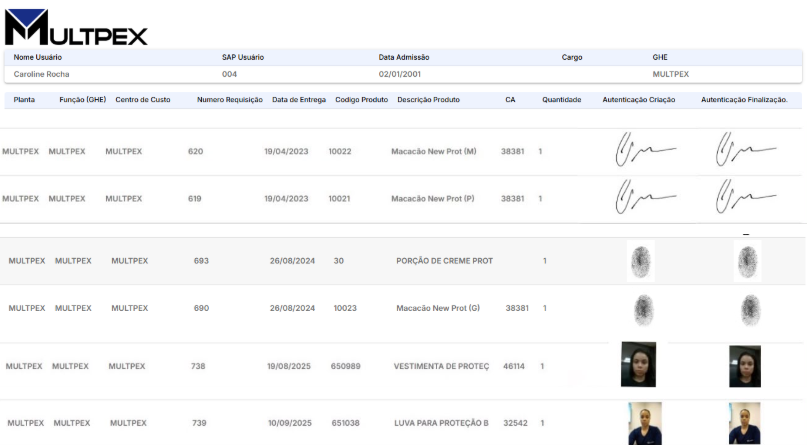
Task: View finalization fingerprint for requisition 693
Action: [x=747, y=261]
